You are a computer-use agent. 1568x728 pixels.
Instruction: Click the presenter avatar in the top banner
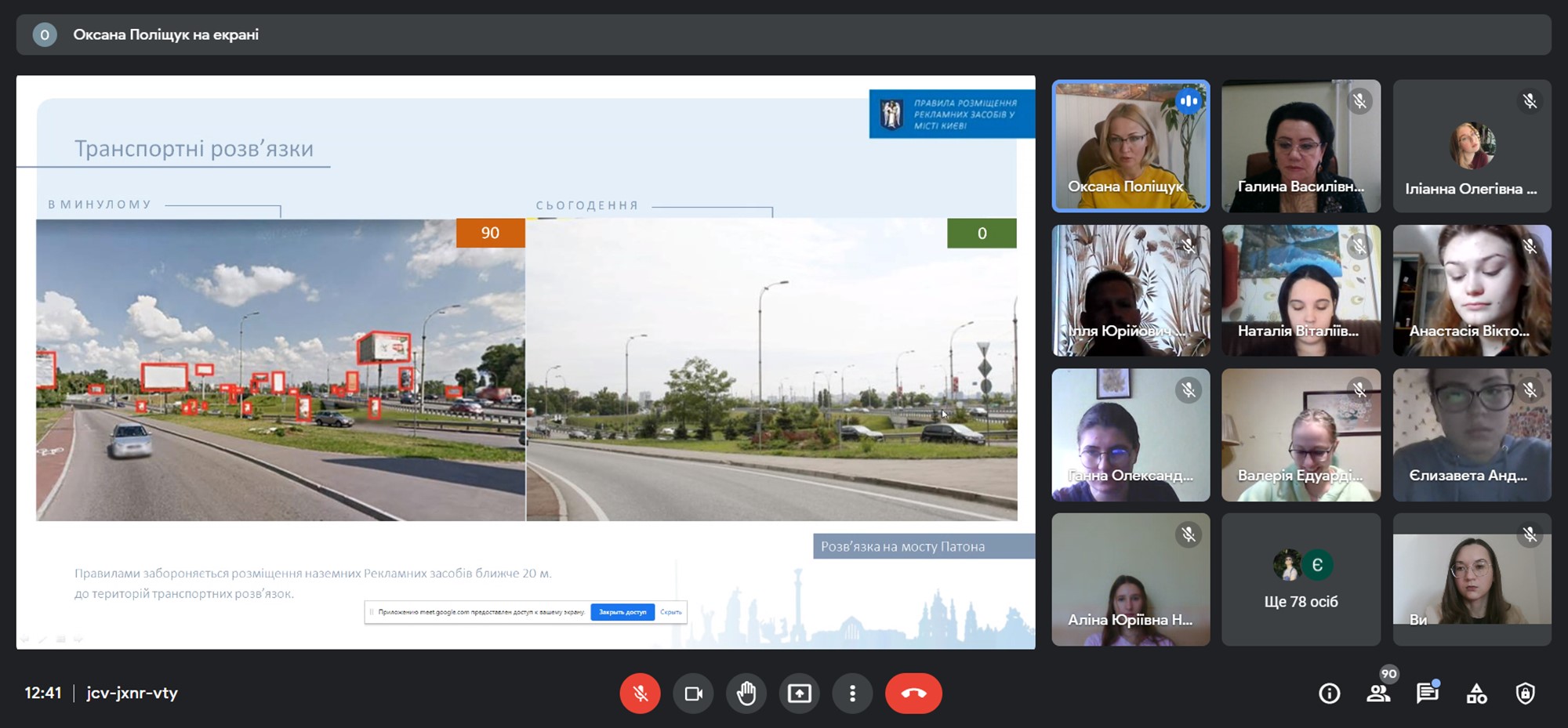click(45, 34)
